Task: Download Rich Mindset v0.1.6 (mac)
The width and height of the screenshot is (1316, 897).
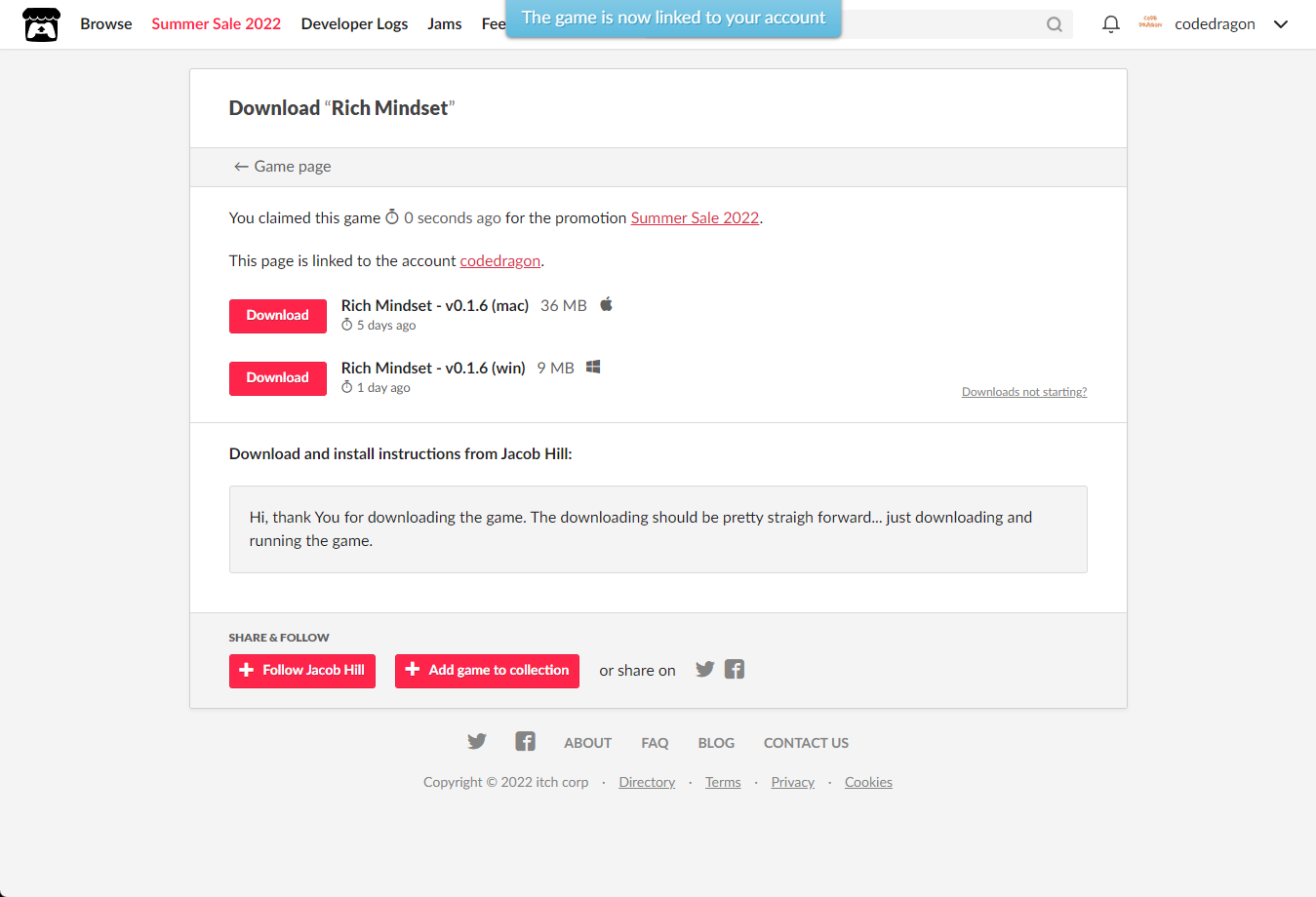Action: (278, 316)
